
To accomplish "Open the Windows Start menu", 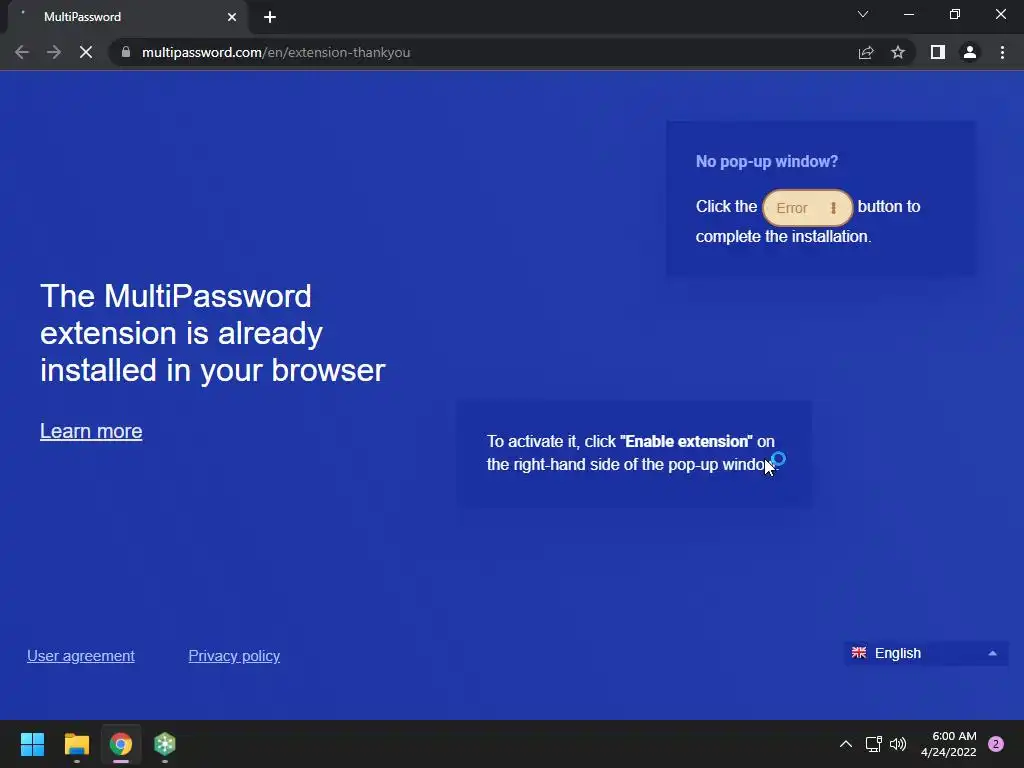I will pyautogui.click(x=32, y=744).
